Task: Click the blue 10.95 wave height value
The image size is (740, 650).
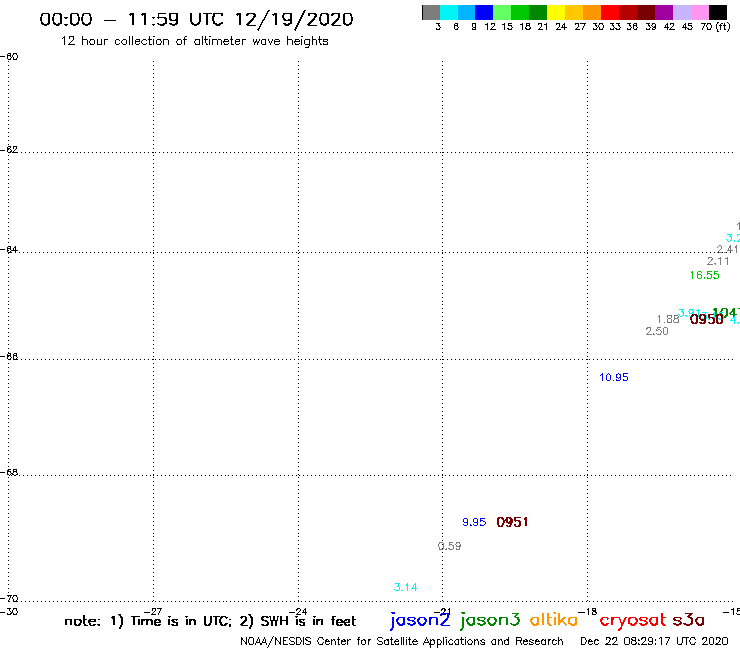Action: click(x=614, y=377)
